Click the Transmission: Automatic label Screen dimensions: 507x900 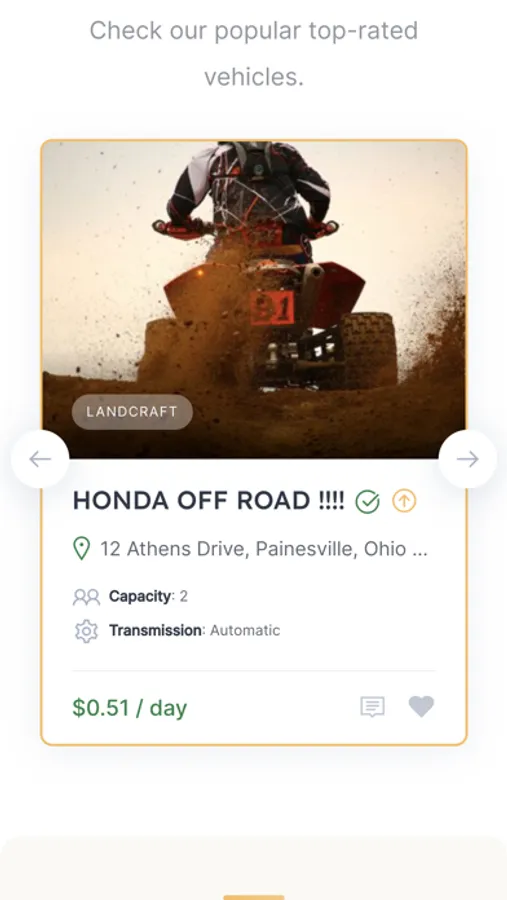pyautogui.click(x=195, y=630)
